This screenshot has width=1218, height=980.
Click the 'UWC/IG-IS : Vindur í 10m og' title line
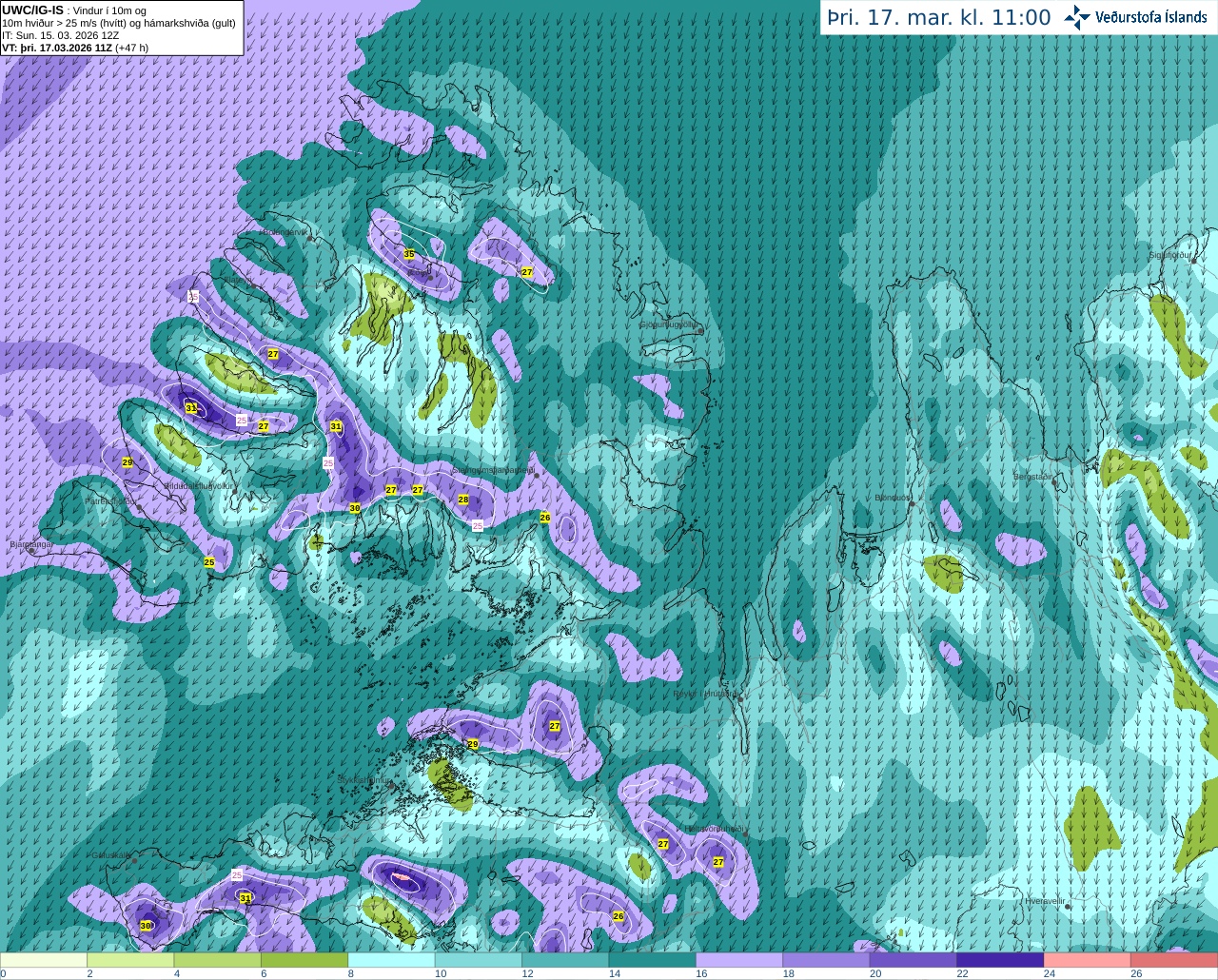click(x=74, y=10)
